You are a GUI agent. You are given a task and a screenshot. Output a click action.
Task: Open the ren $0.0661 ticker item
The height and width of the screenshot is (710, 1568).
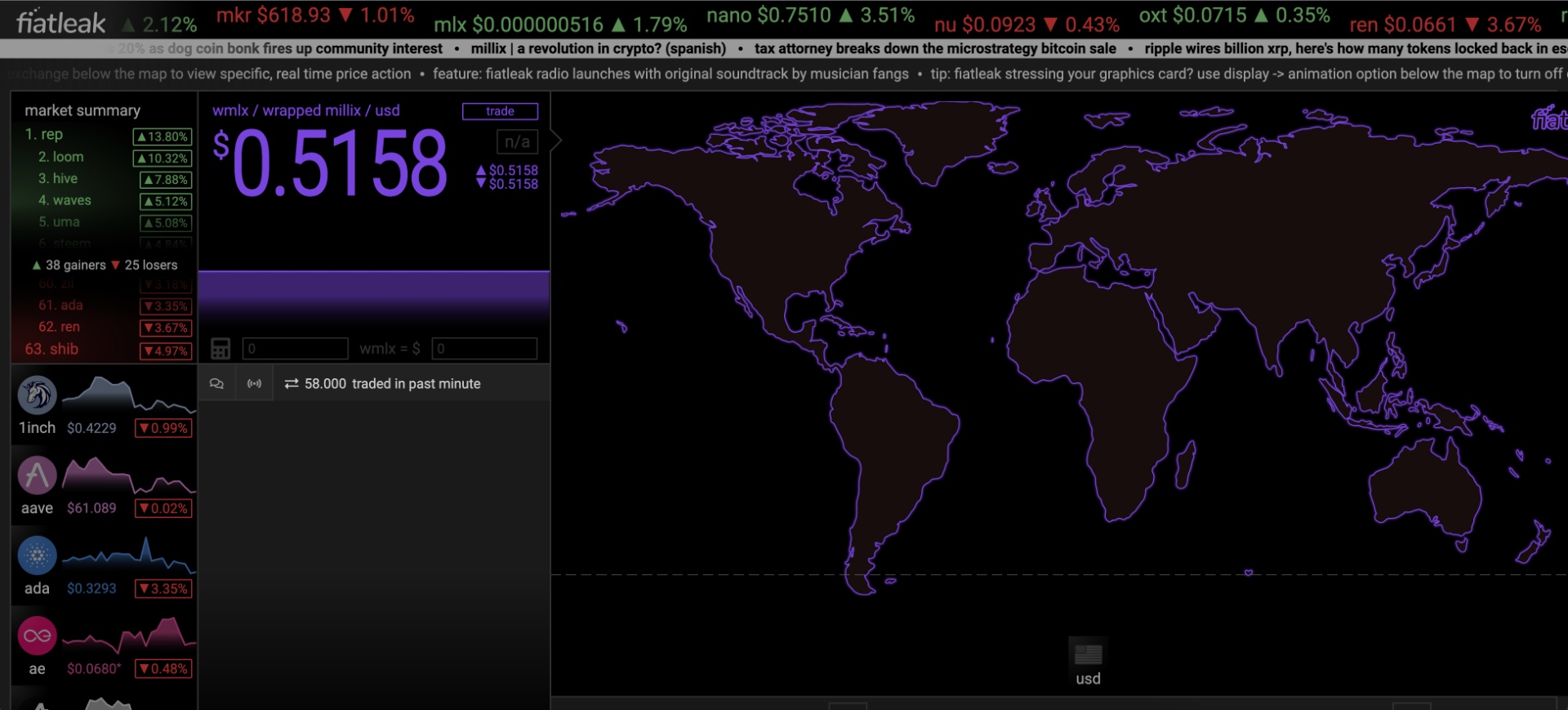coord(1445,25)
